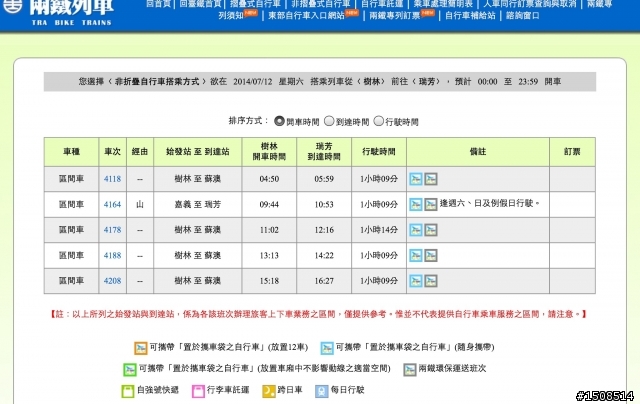The image size is (640, 404).
Task: Click grey legend icon for 兩鐵環保運送班次
Action: 410,369
